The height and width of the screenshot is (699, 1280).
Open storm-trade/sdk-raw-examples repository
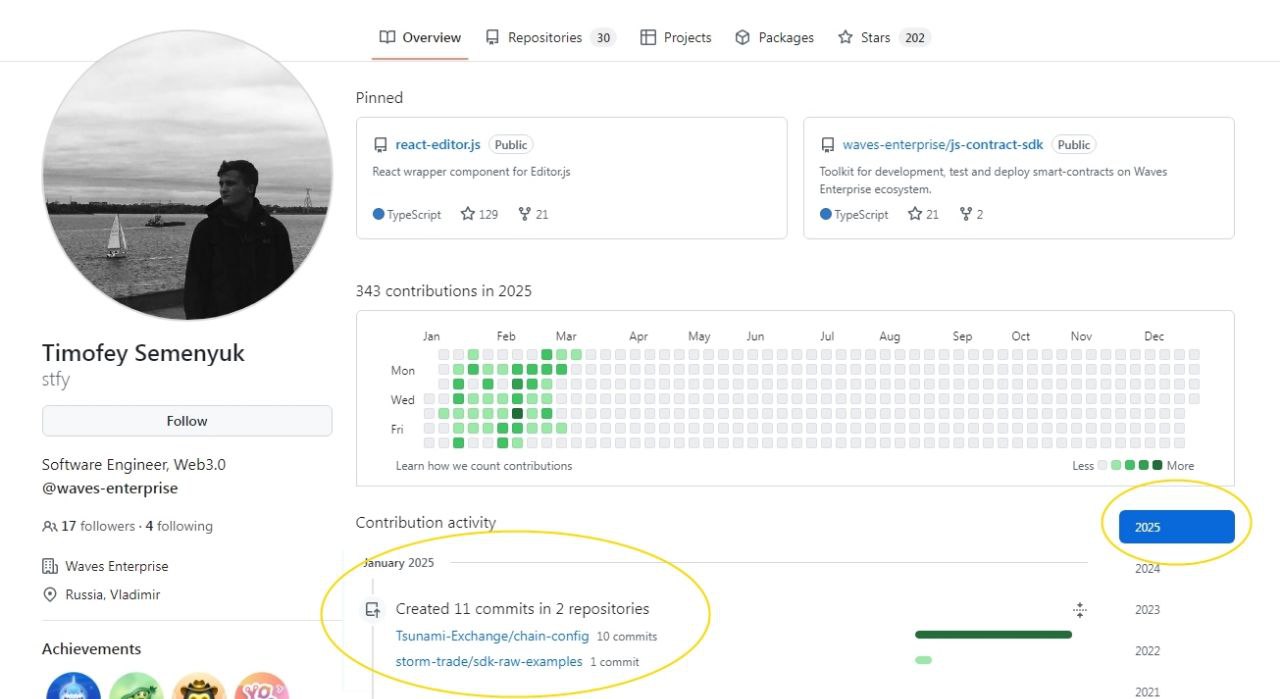[x=489, y=661]
